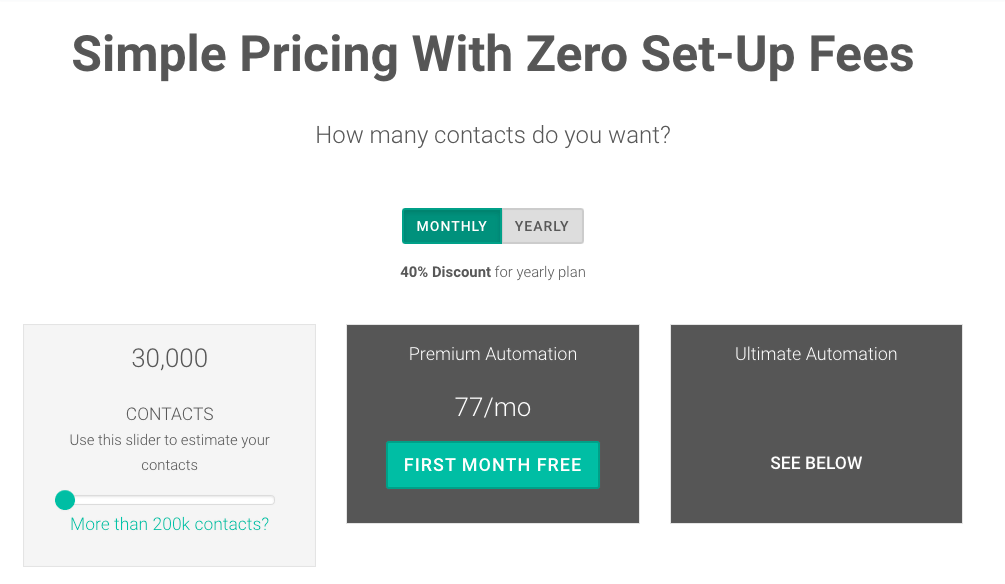Screen dimensions: 1005x584
Task: Click the FIRST MONTH FREE button
Action: point(492,465)
